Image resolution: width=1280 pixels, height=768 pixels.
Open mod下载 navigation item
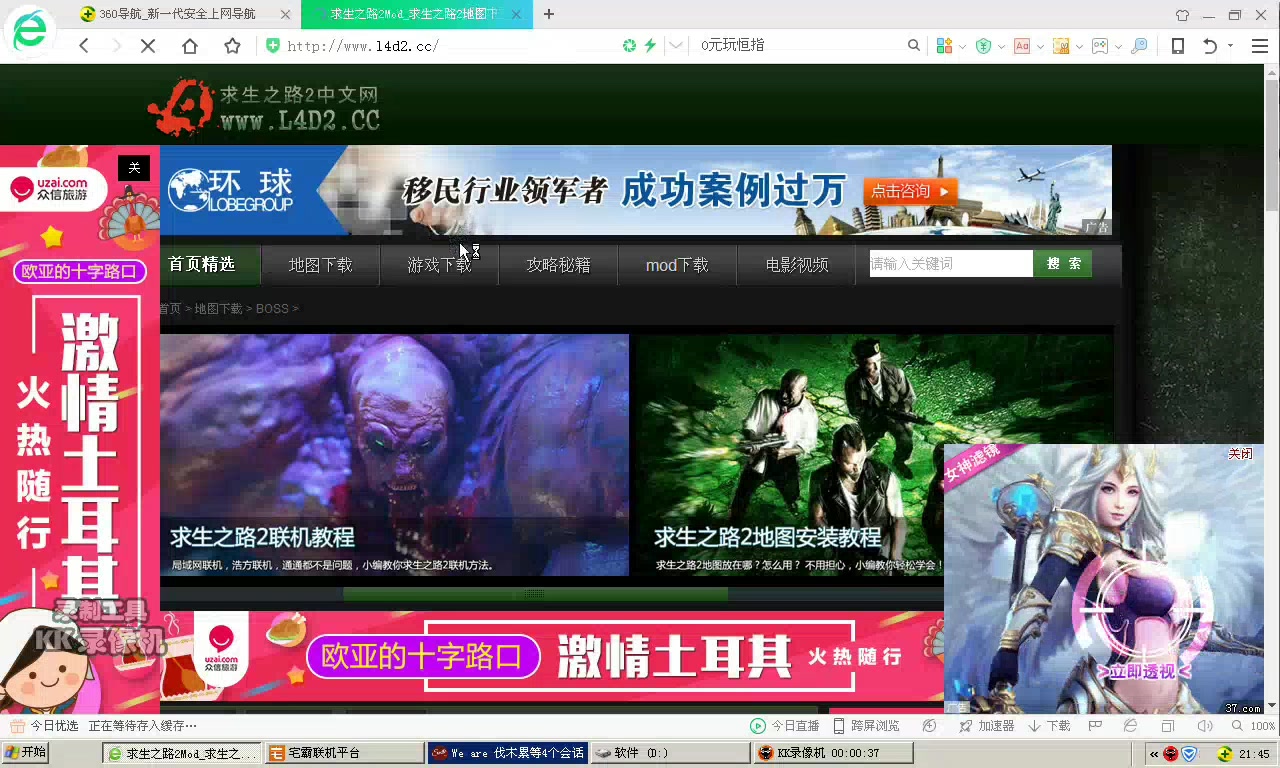click(x=677, y=265)
